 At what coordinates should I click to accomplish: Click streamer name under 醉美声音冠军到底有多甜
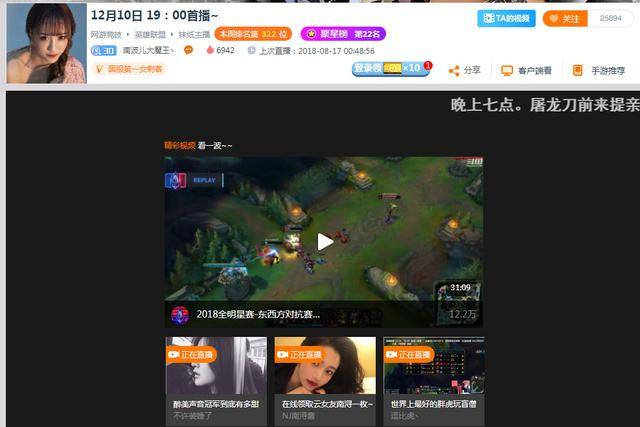click(x=192, y=416)
